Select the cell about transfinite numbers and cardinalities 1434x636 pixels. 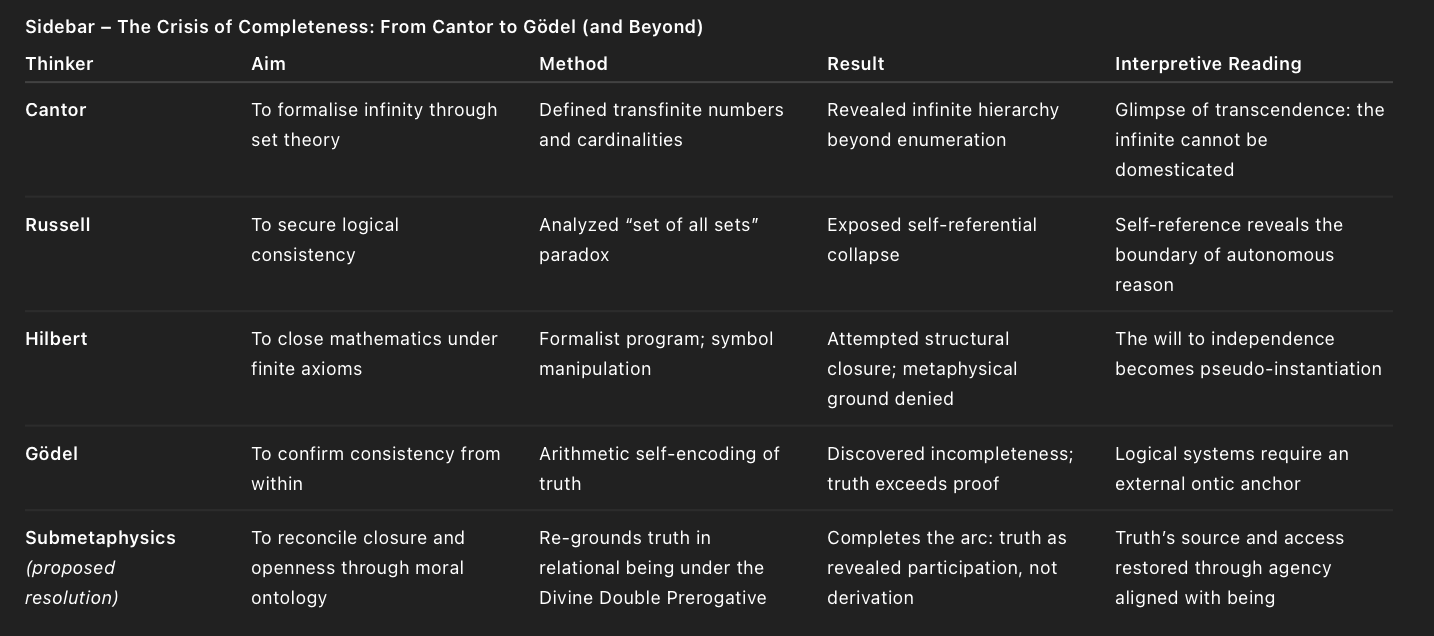point(661,125)
